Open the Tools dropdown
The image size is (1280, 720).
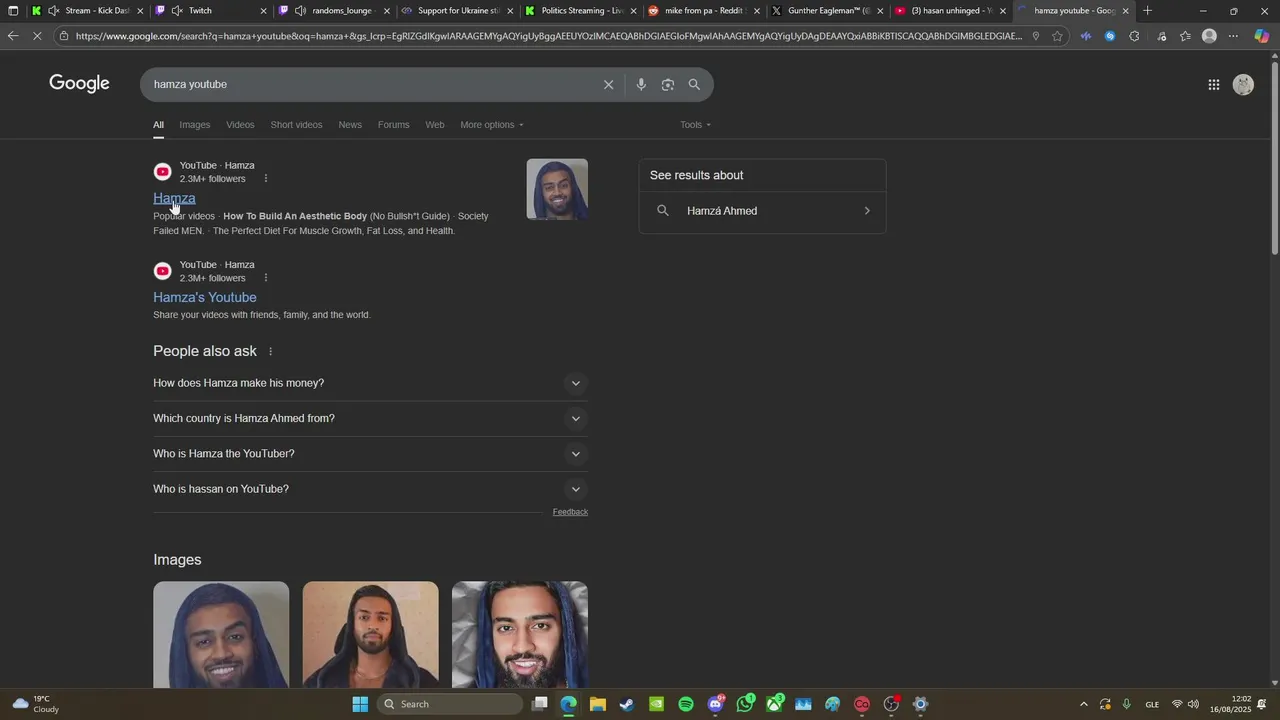click(695, 125)
